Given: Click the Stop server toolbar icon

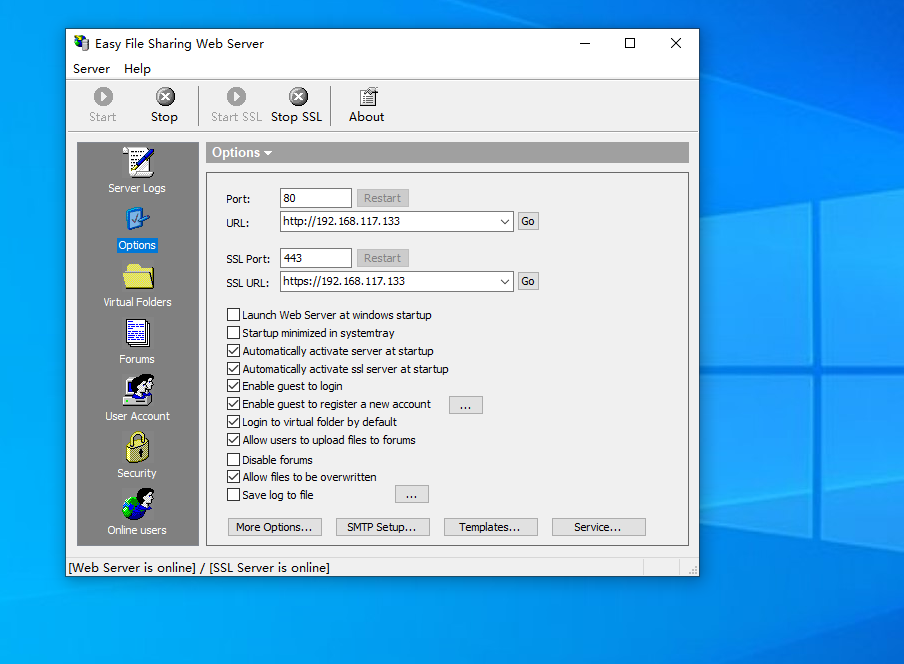Looking at the screenshot, I should [x=164, y=104].
